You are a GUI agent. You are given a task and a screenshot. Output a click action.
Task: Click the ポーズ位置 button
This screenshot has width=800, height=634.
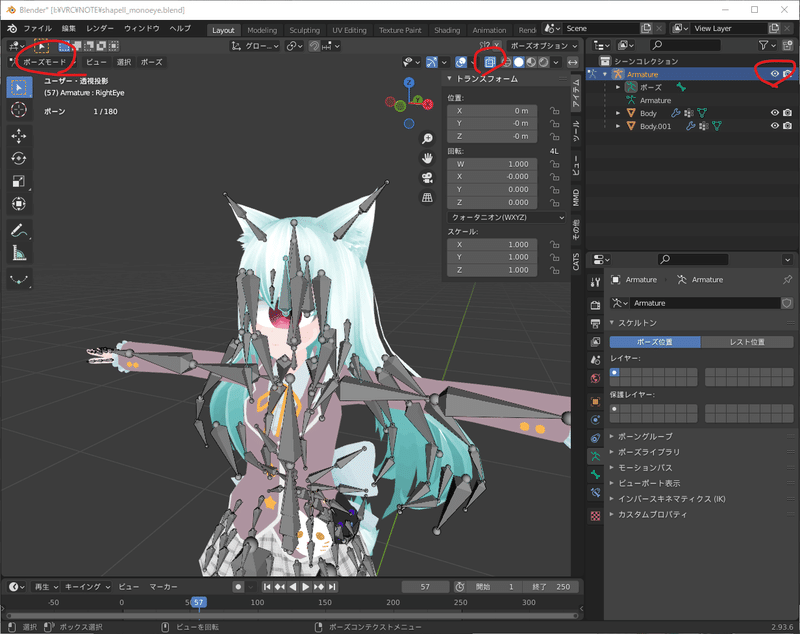(x=655, y=342)
